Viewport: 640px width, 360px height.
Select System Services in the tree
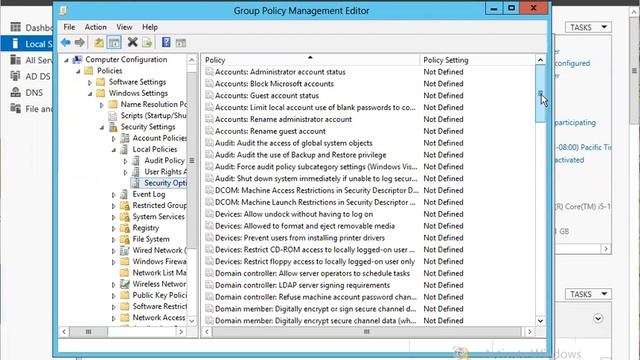pyautogui.click(x=158, y=217)
